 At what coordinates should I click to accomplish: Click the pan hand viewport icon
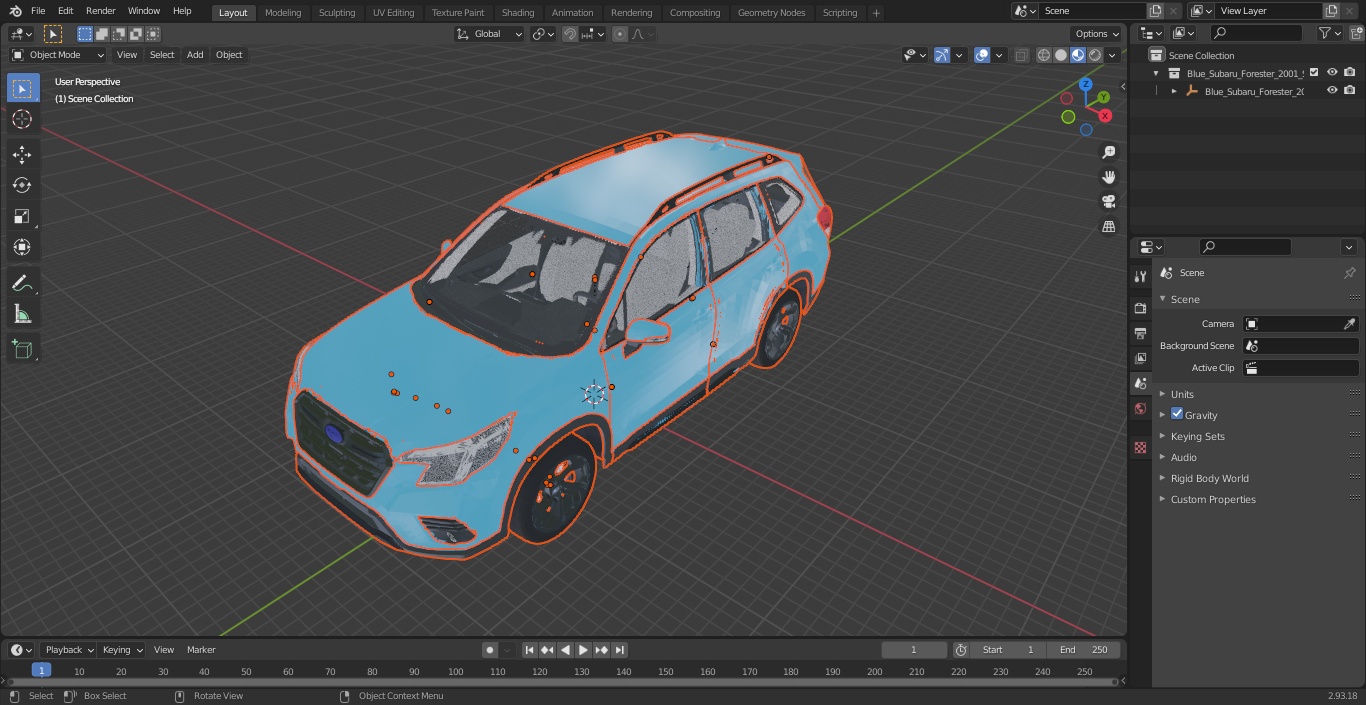tap(1108, 177)
